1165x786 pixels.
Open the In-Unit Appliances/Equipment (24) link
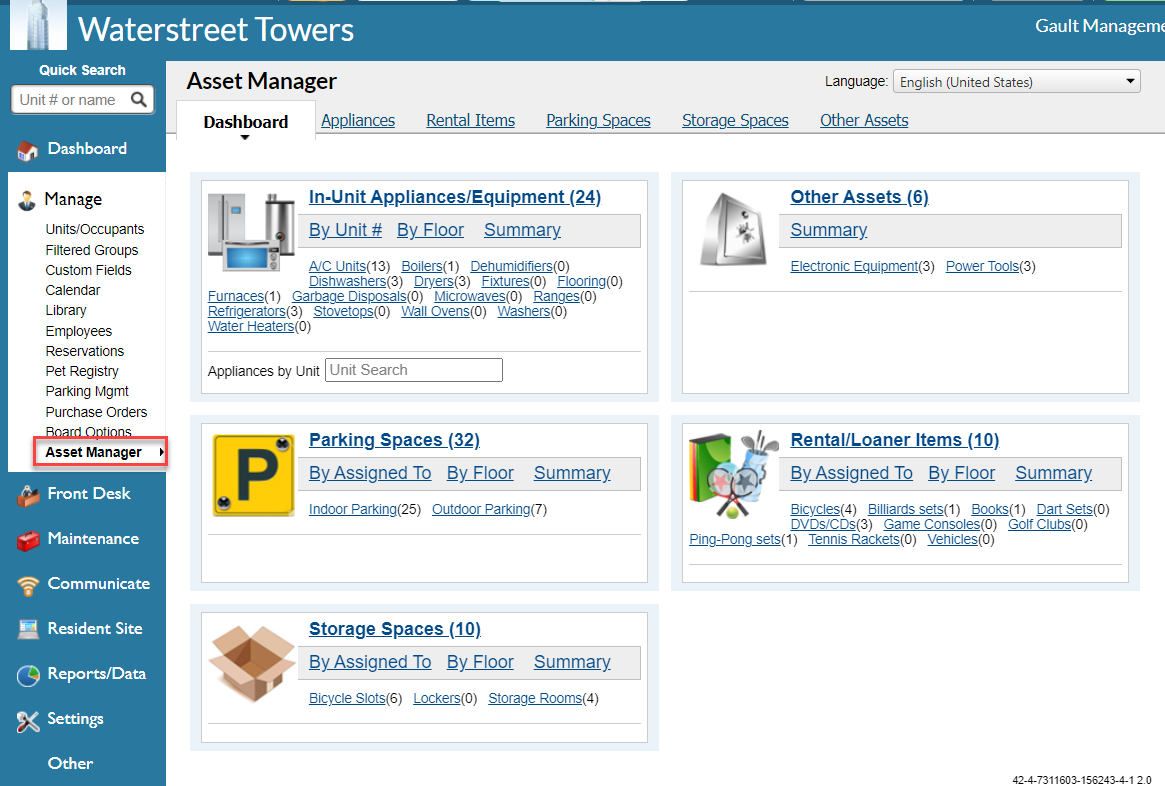[455, 197]
